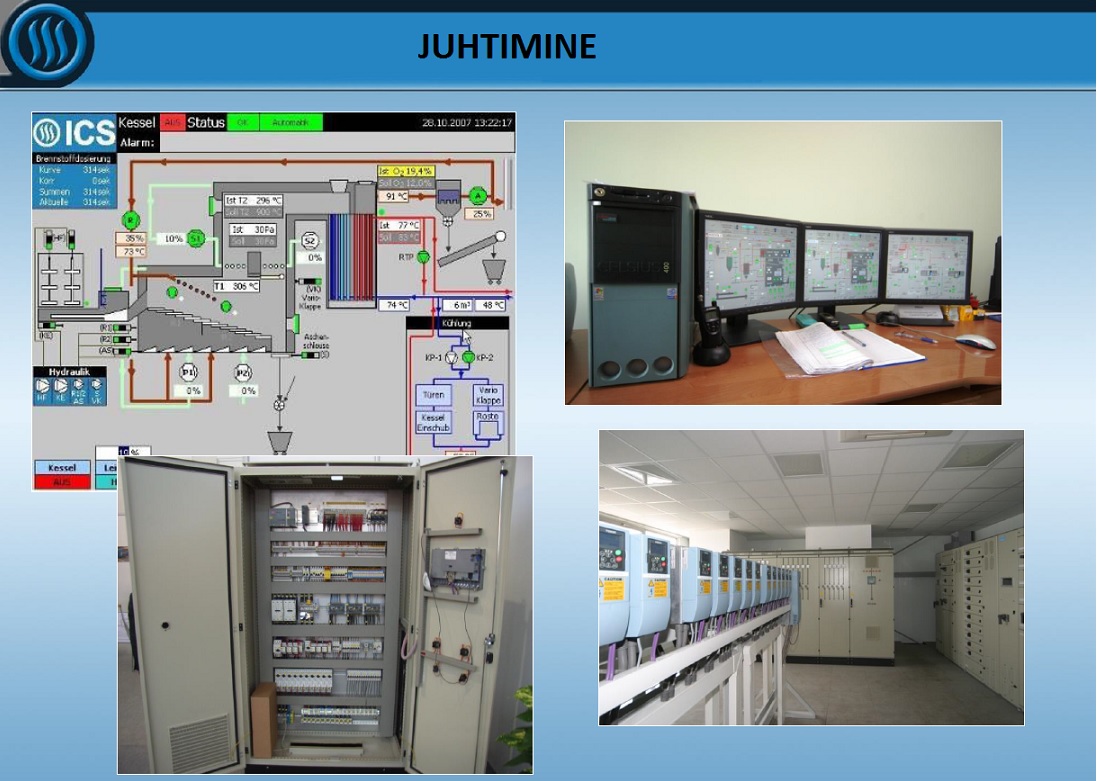Click the green R recirculation fan
The height and width of the screenshot is (781, 1097).
point(131,219)
